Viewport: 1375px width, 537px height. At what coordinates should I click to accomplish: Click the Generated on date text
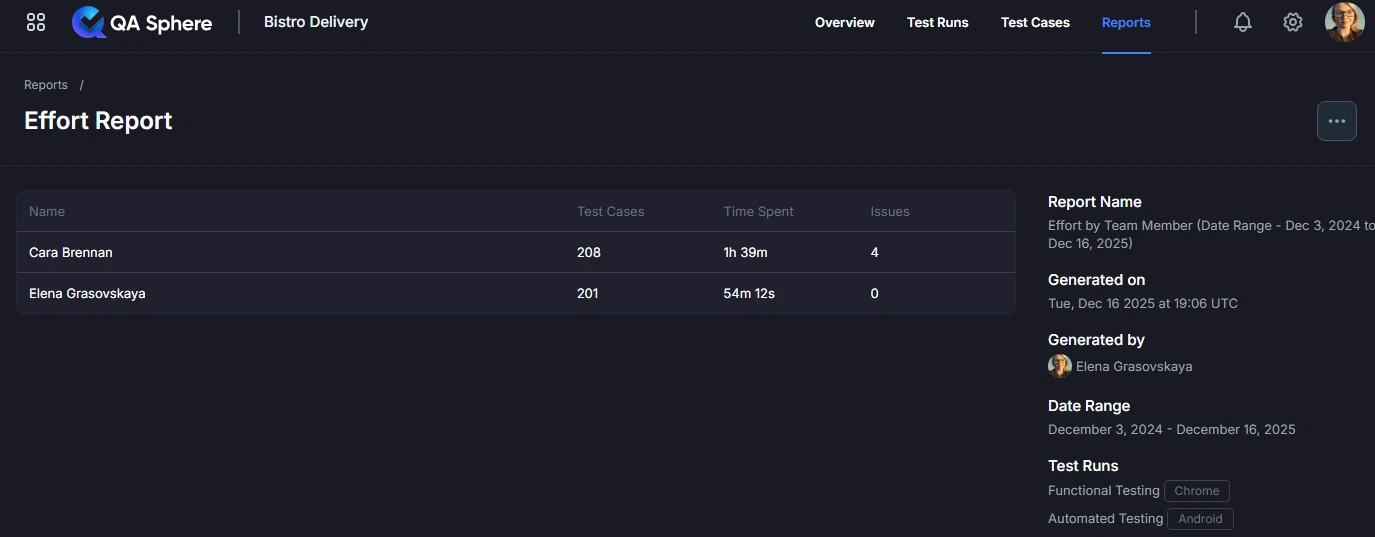(x=1143, y=303)
